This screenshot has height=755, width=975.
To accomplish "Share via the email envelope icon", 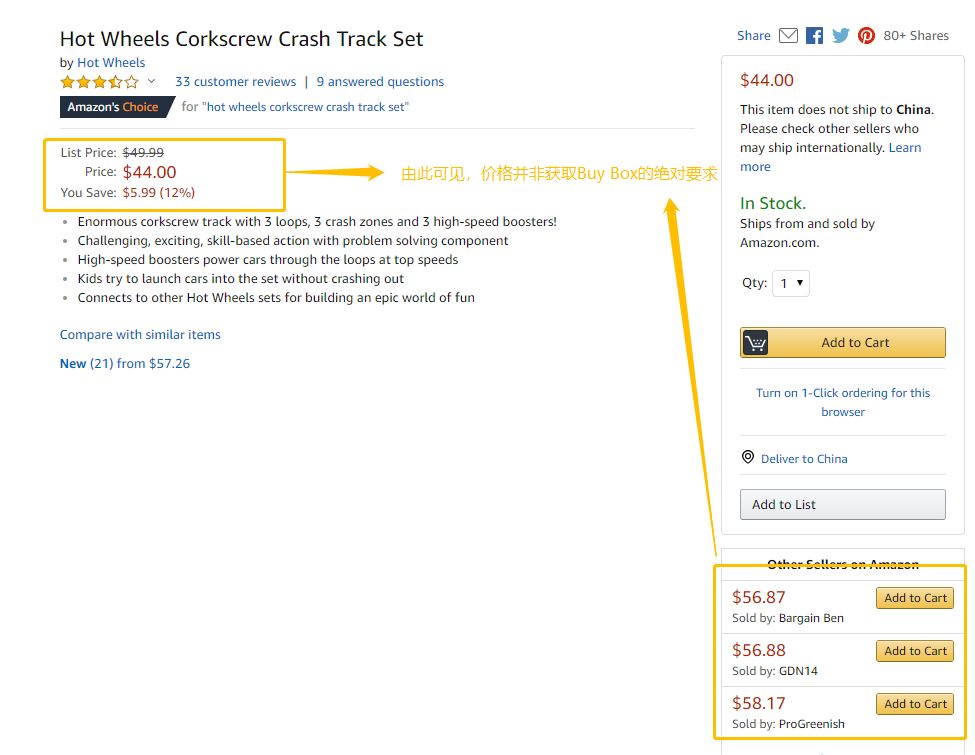I will coord(788,36).
